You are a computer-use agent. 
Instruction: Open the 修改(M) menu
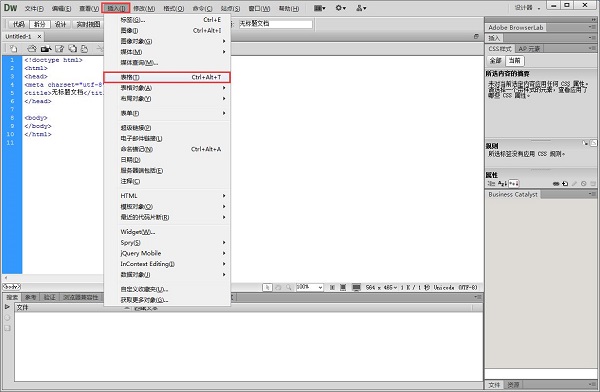(144, 8)
